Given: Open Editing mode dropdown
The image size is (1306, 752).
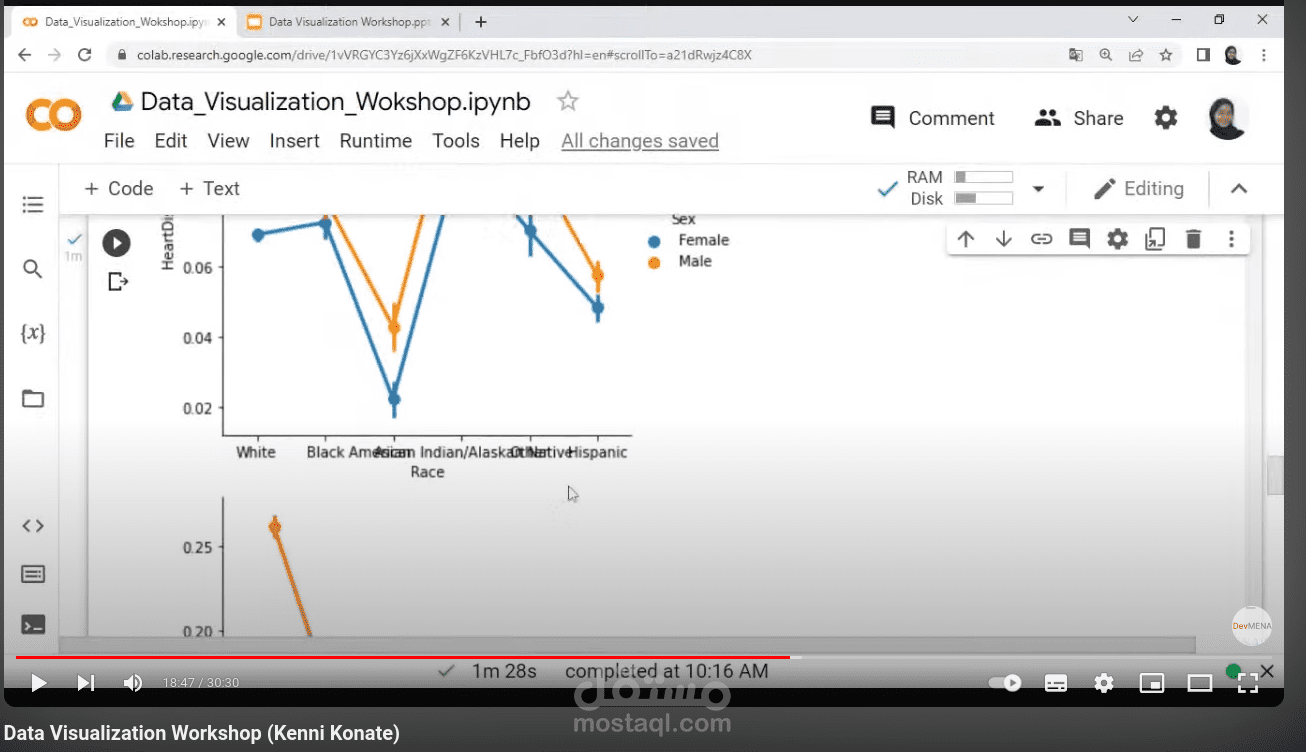Looking at the screenshot, I should coord(1139,189).
